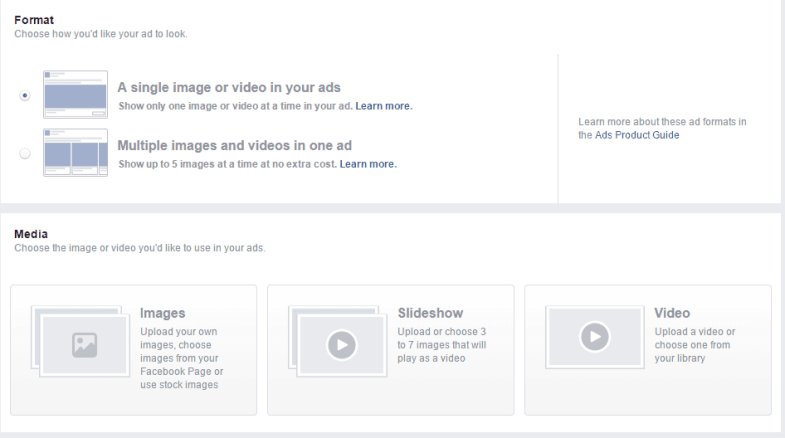This screenshot has width=785, height=438.
Task: Click 'A single image or video in your ads' heading
Action: coord(229,88)
